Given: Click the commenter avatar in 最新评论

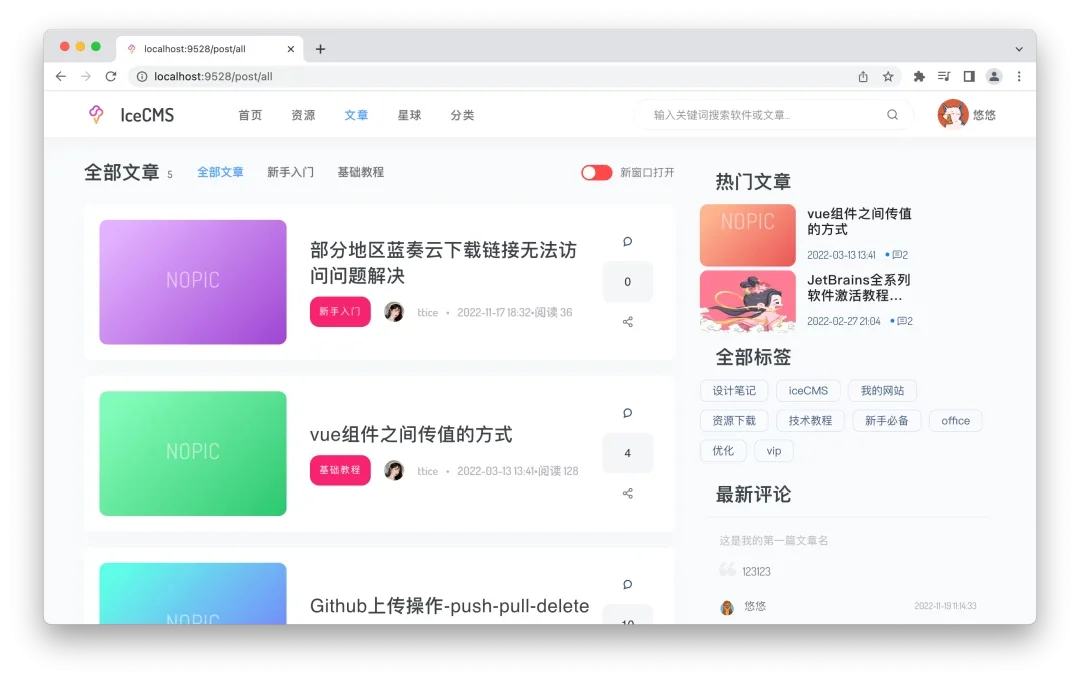Looking at the screenshot, I should [729, 606].
